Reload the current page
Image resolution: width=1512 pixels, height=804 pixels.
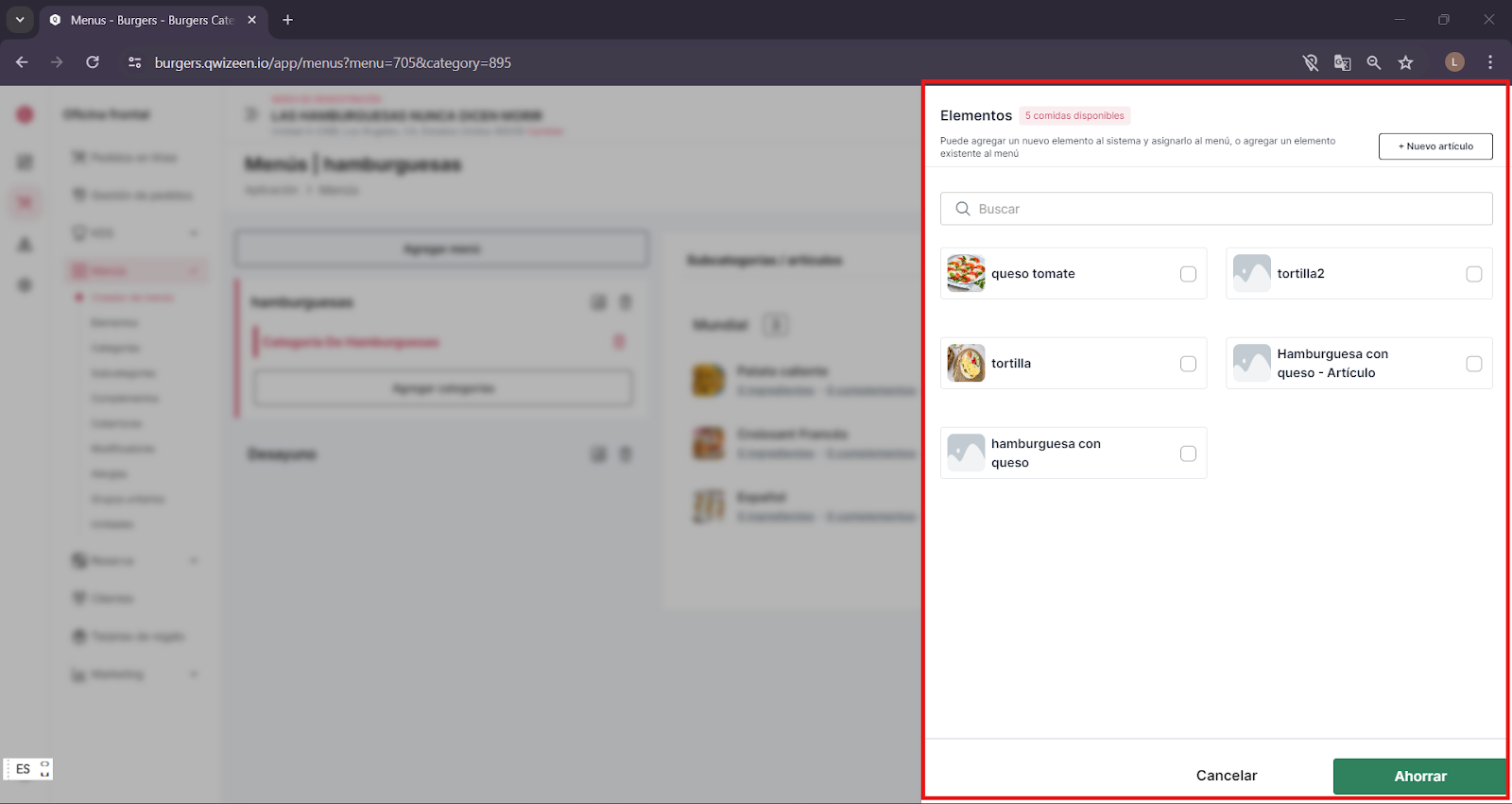(x=93, y=62)
